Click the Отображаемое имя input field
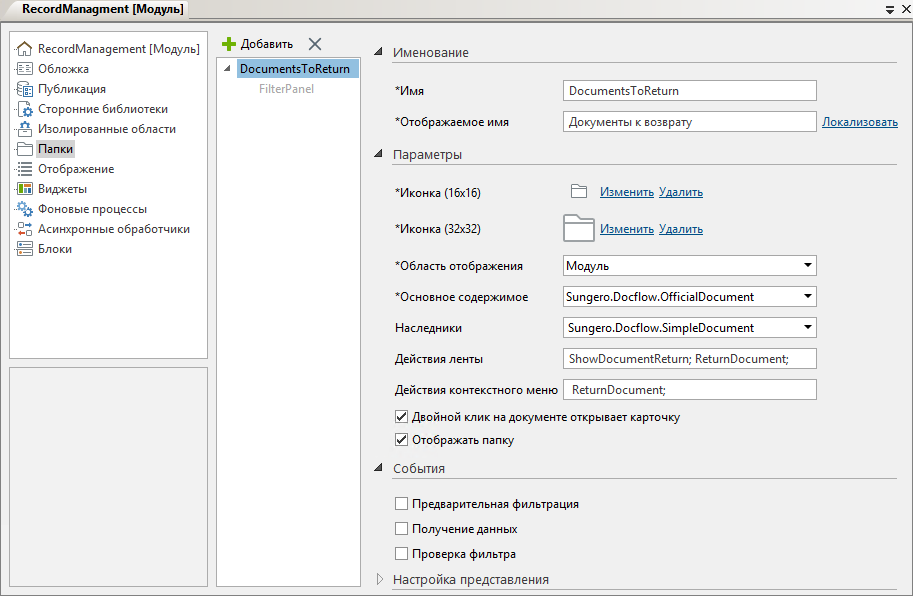Screen dimensions: 913x597 coord(689,122)
